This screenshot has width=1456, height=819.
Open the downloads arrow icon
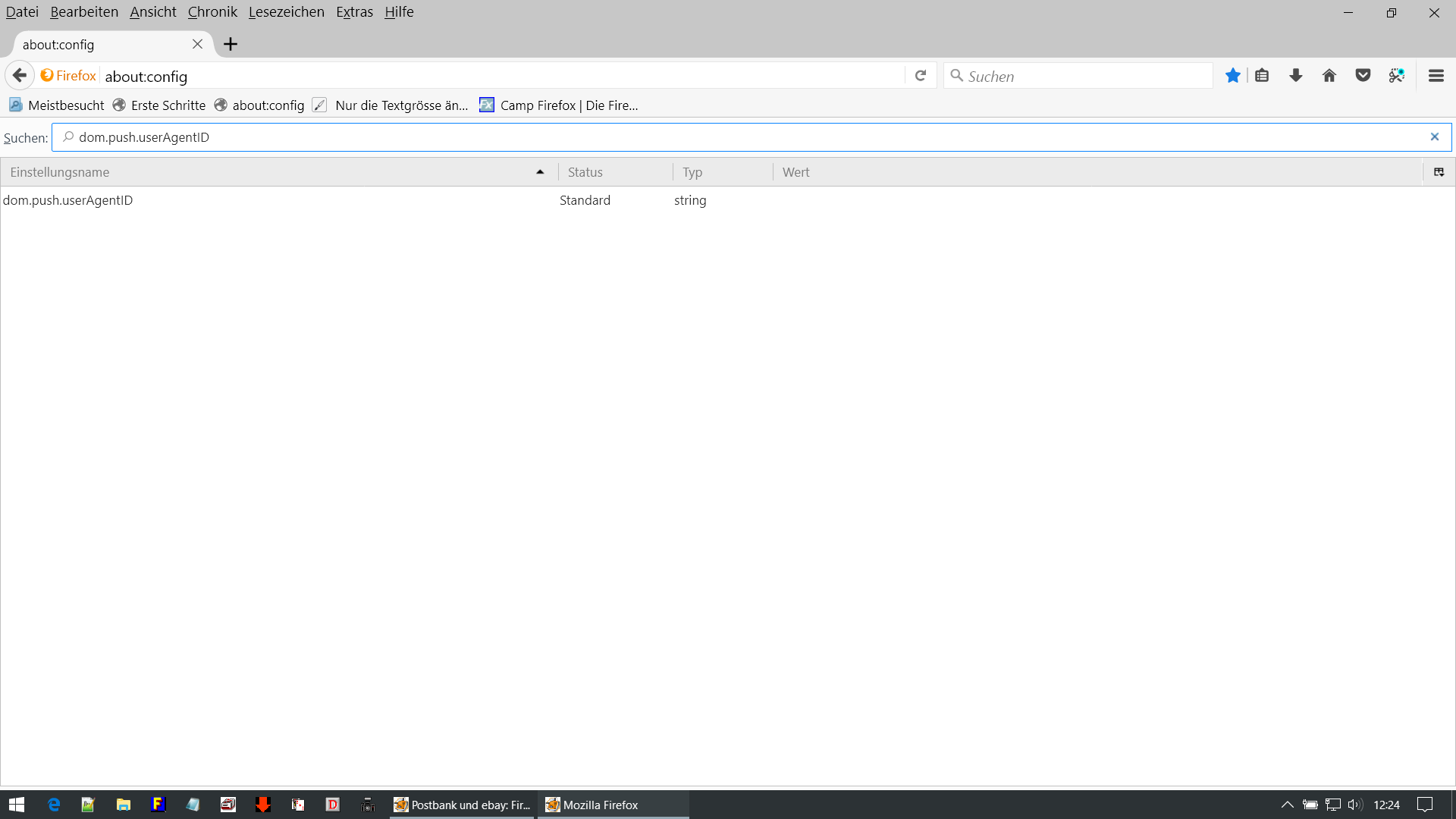point(1296,76)
